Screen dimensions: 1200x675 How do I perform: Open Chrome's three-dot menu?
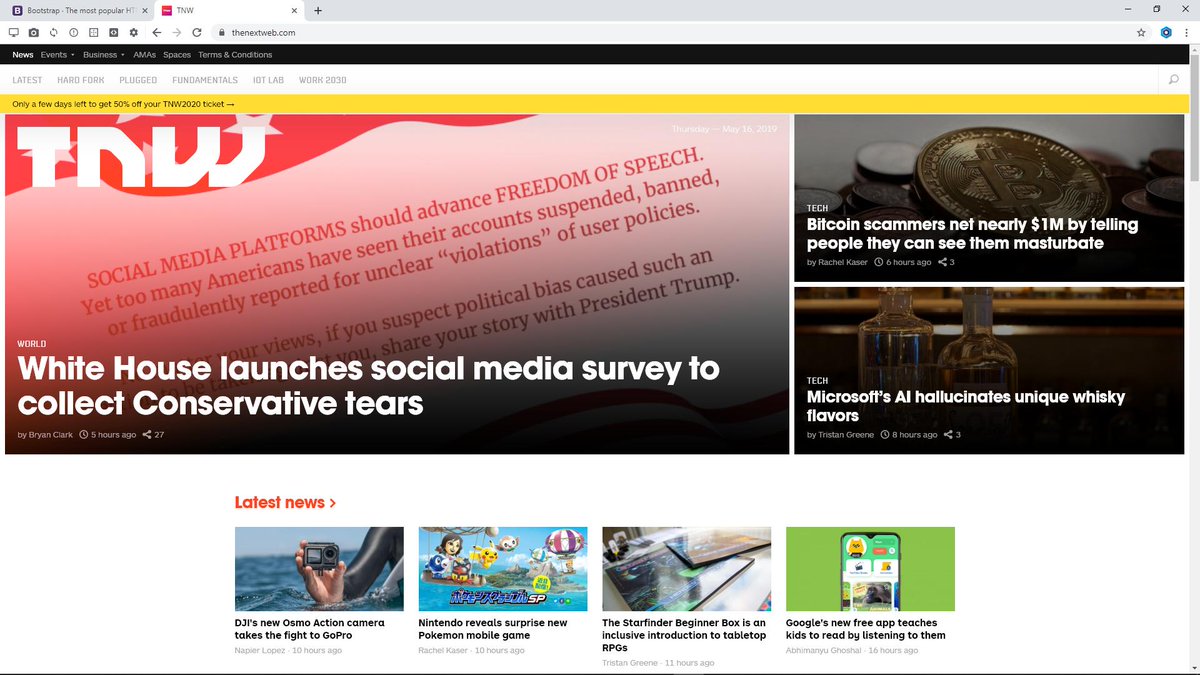1186,32
